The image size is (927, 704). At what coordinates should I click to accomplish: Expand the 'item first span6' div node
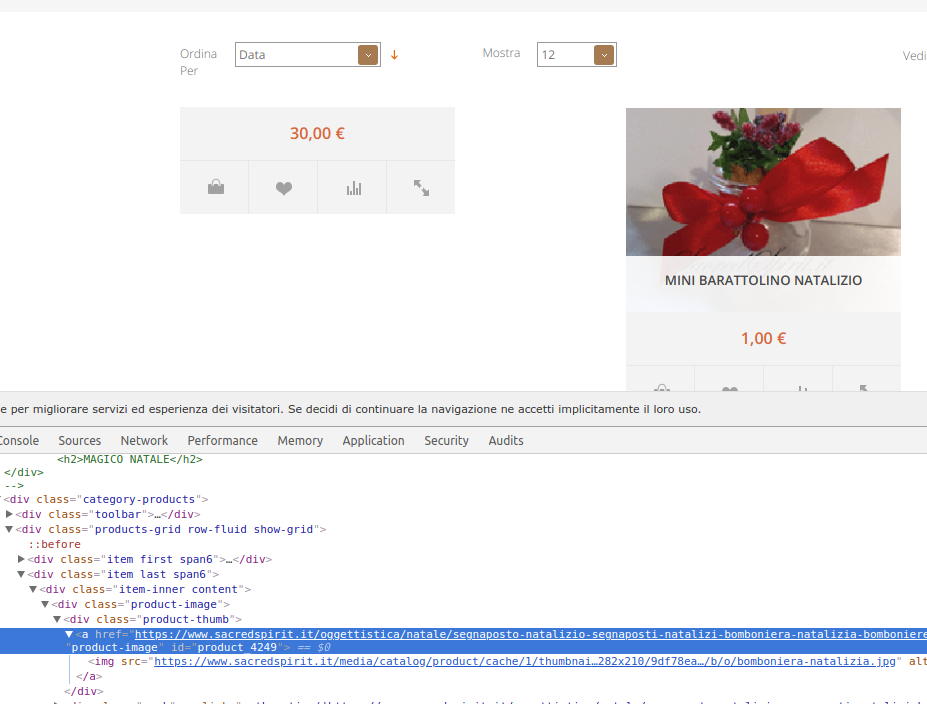coord(21,559)
